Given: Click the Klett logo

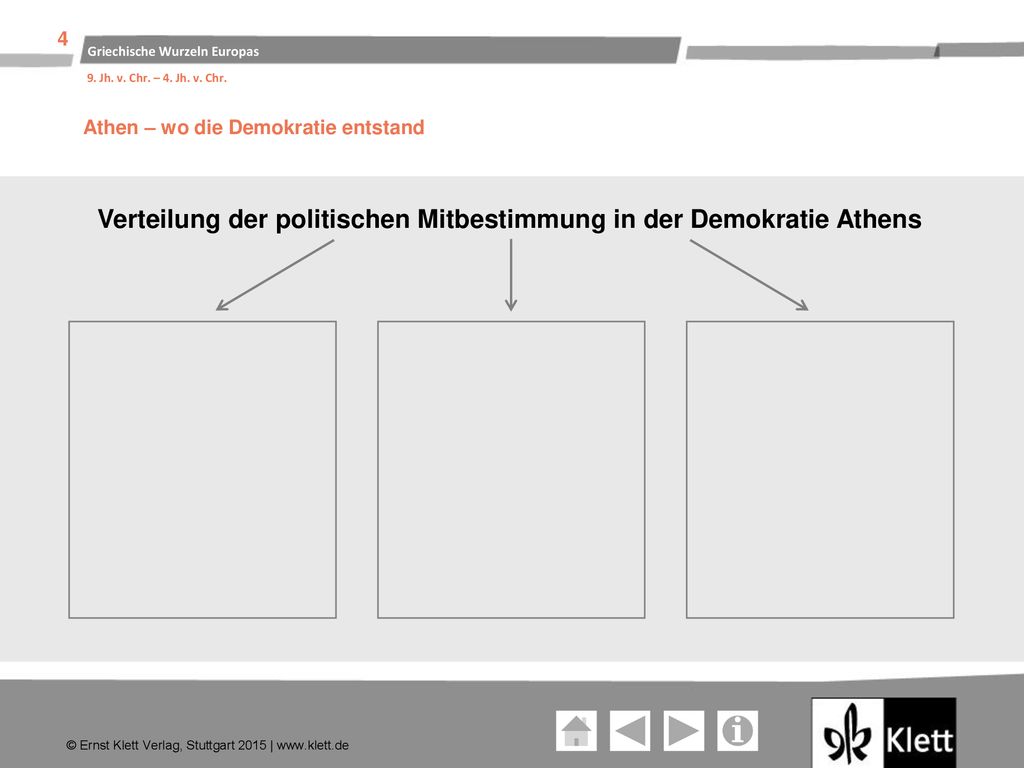Looking at the screenshot, I should coord(884,733).
